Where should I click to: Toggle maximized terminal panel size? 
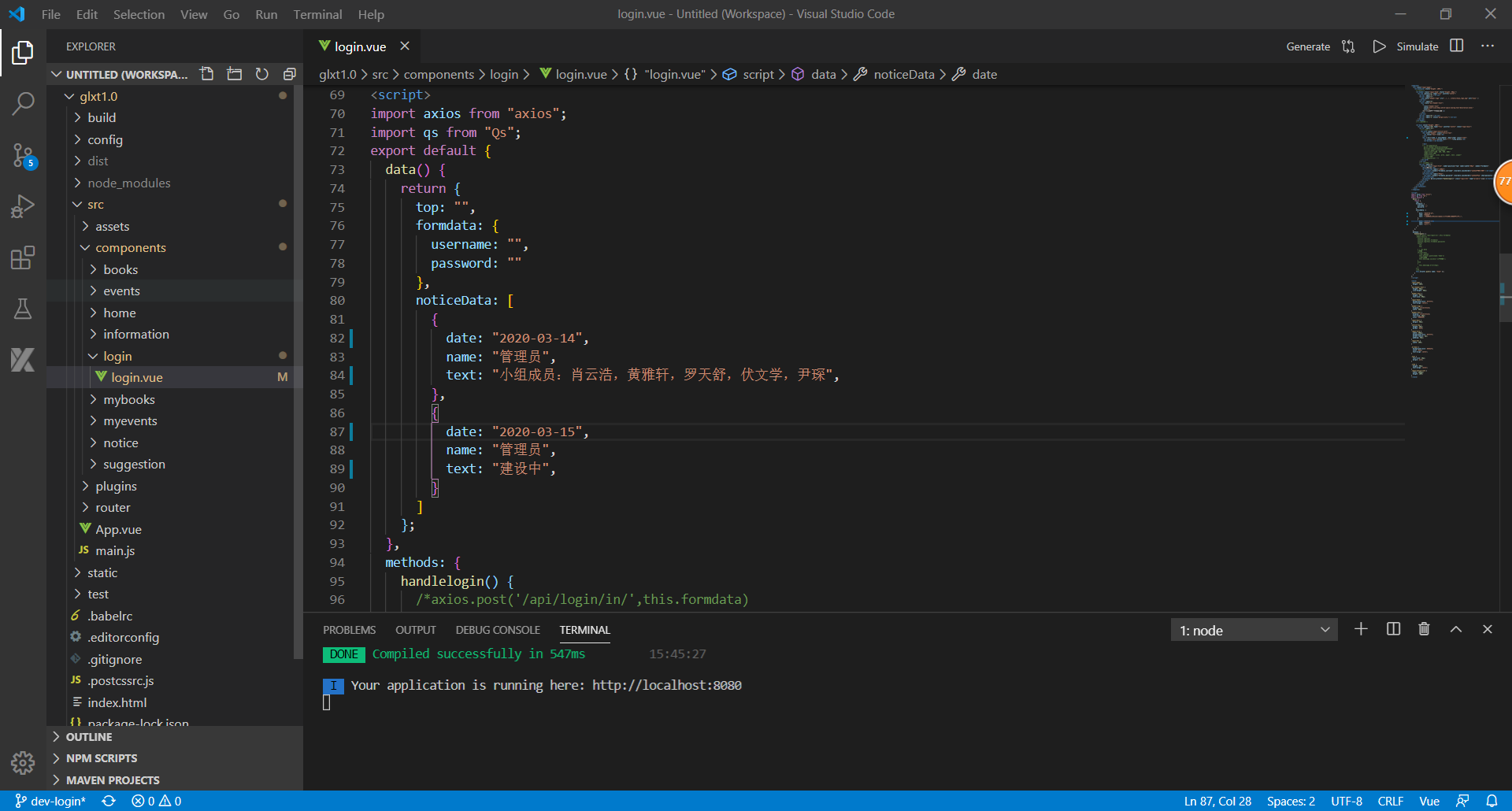[x=1456, y=629]
